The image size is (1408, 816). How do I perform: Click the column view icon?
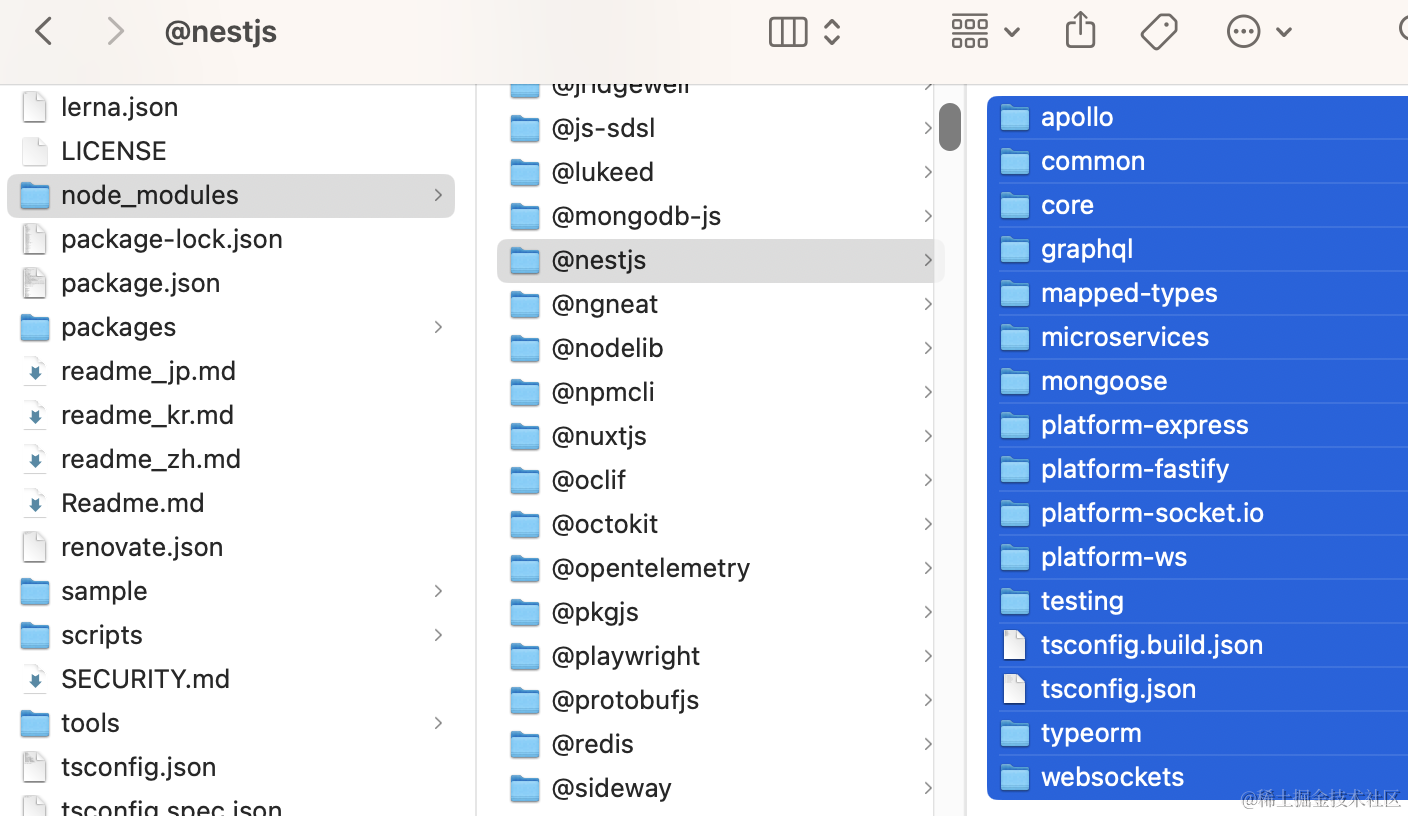pyautogui.click(x=787, y=32)
